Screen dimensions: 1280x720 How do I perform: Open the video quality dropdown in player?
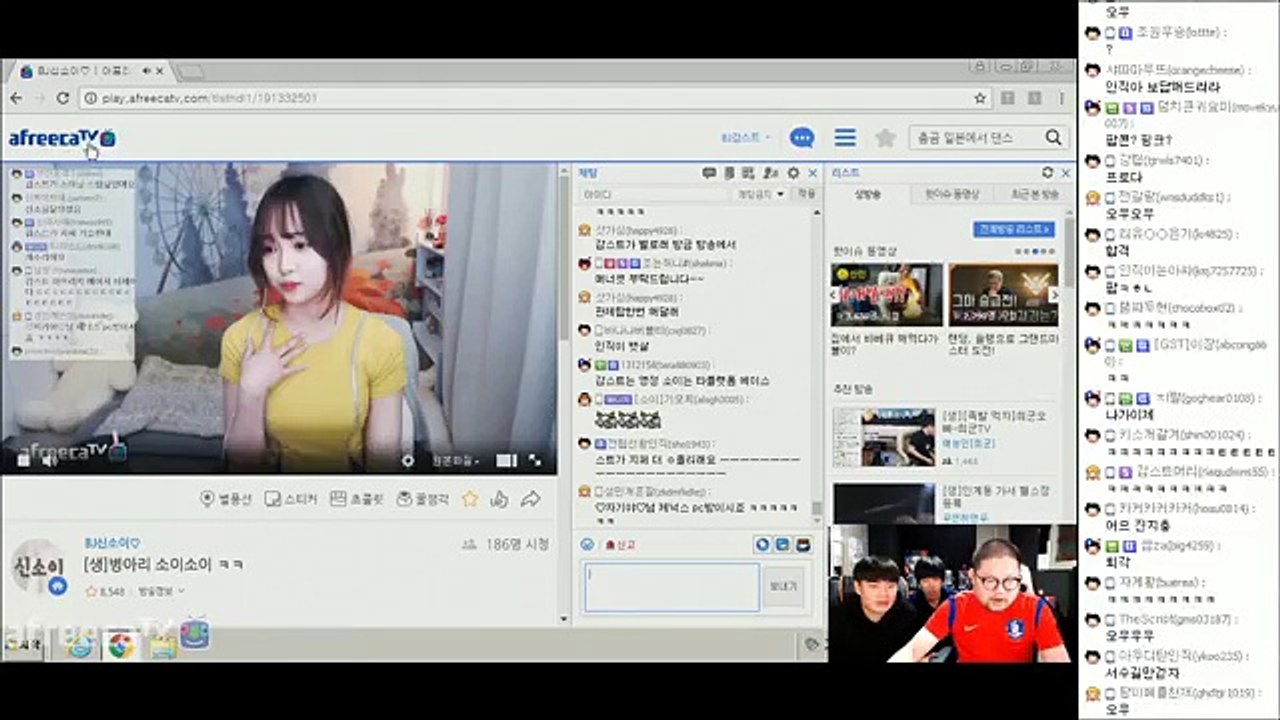(456, 461)
